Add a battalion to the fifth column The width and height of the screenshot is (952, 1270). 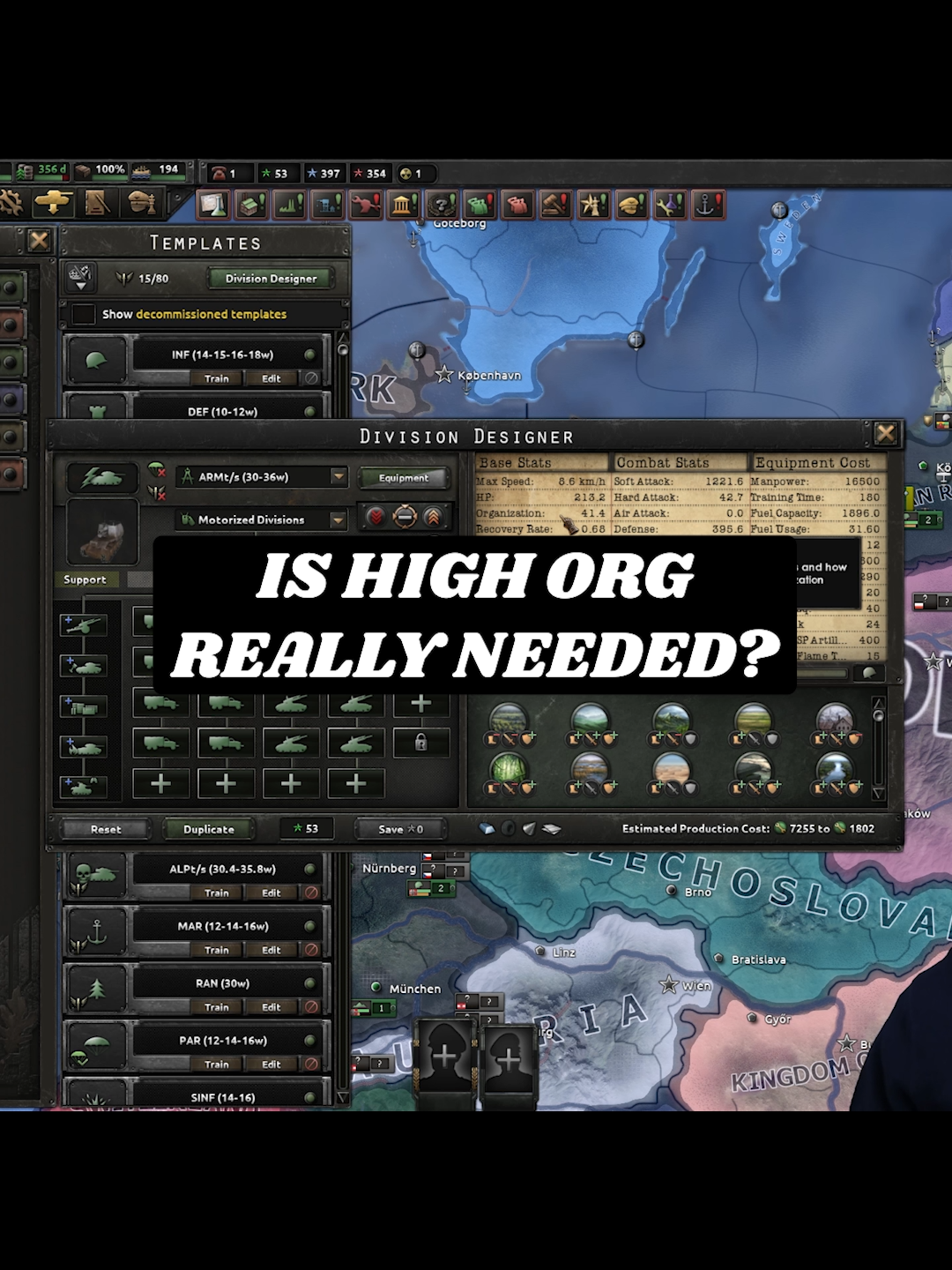420,703
